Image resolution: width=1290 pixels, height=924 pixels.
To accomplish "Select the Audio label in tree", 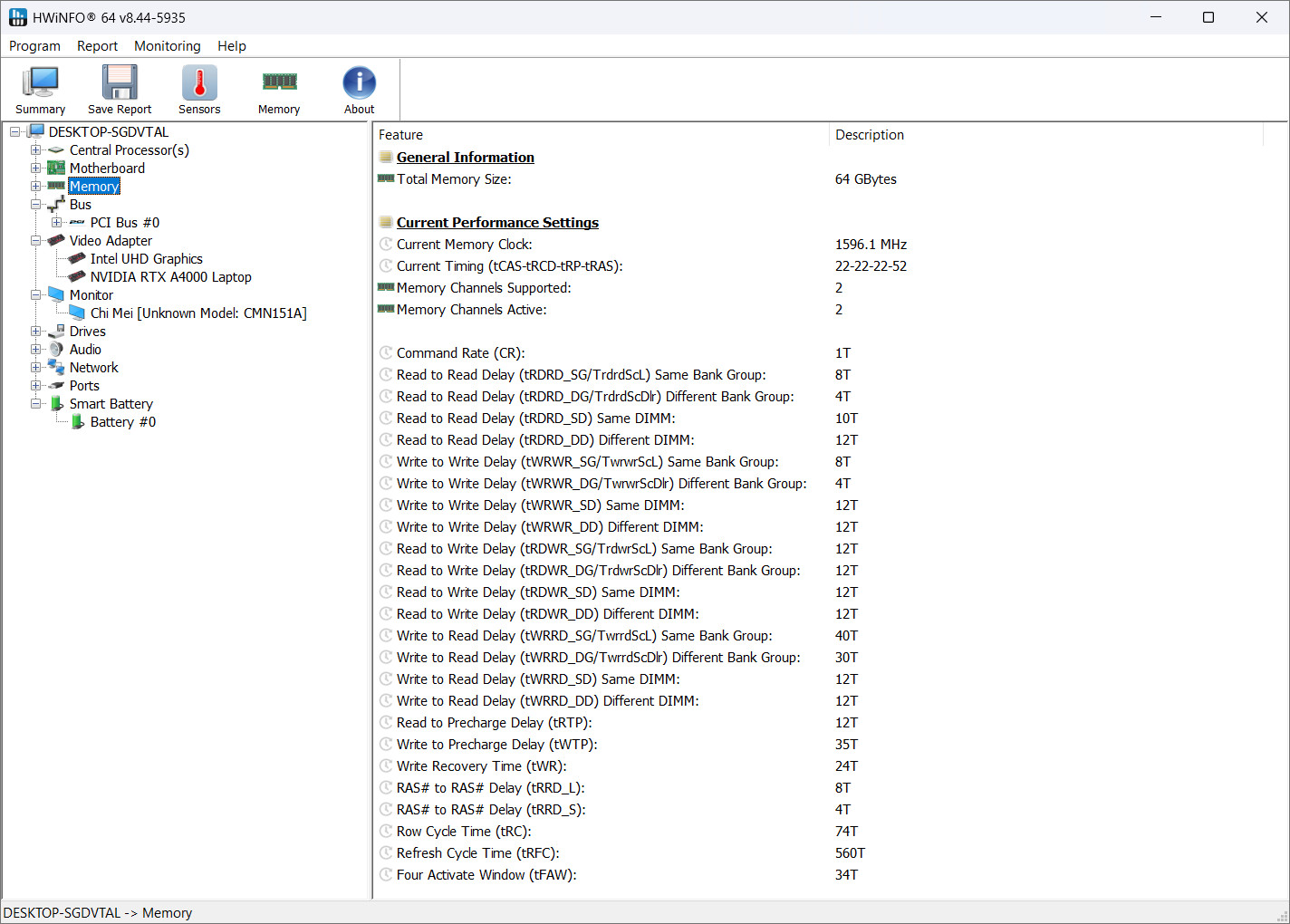I will pos(85,350).
